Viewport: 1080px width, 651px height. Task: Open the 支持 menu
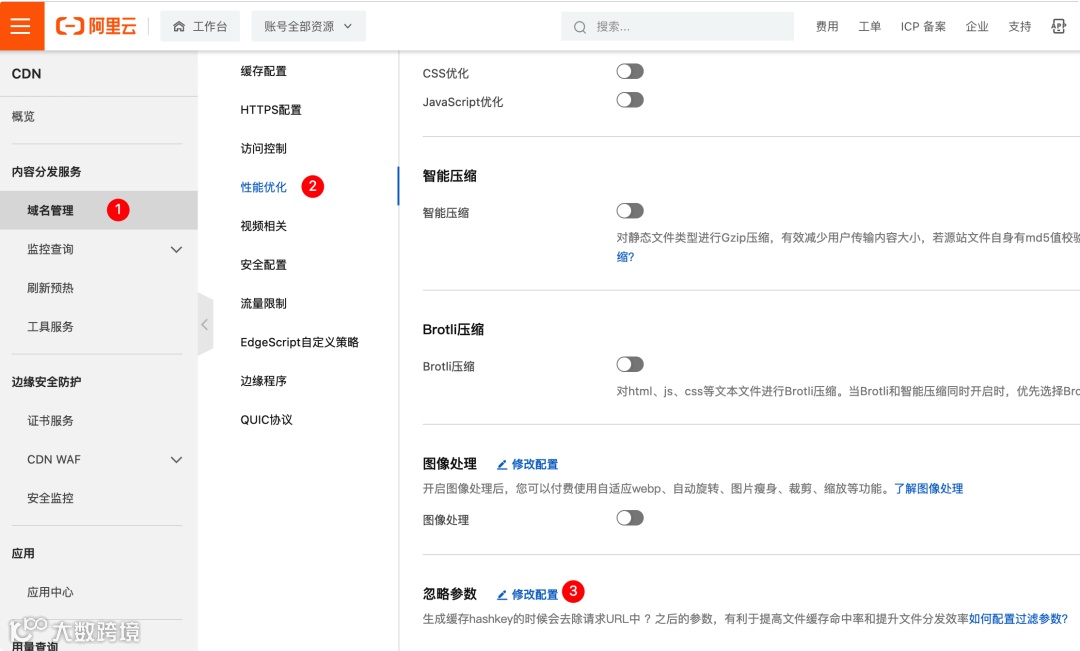coord(1019,26)
